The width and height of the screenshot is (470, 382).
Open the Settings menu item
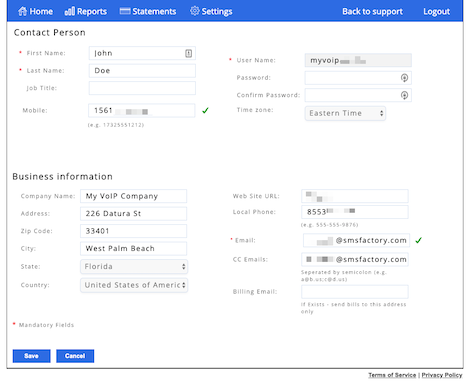pos(211,11)
